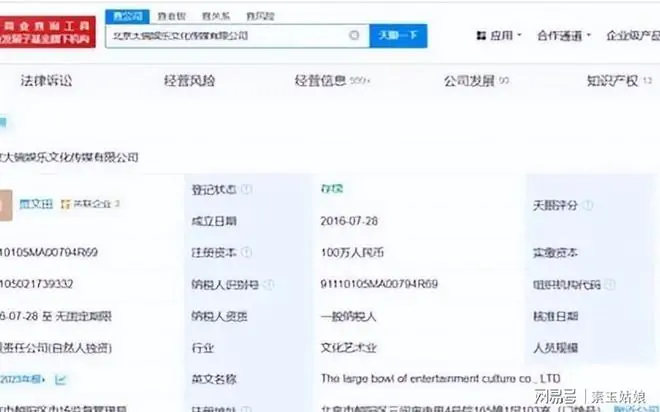Select taxpayer ID 91110105MA00794R69

379,284
